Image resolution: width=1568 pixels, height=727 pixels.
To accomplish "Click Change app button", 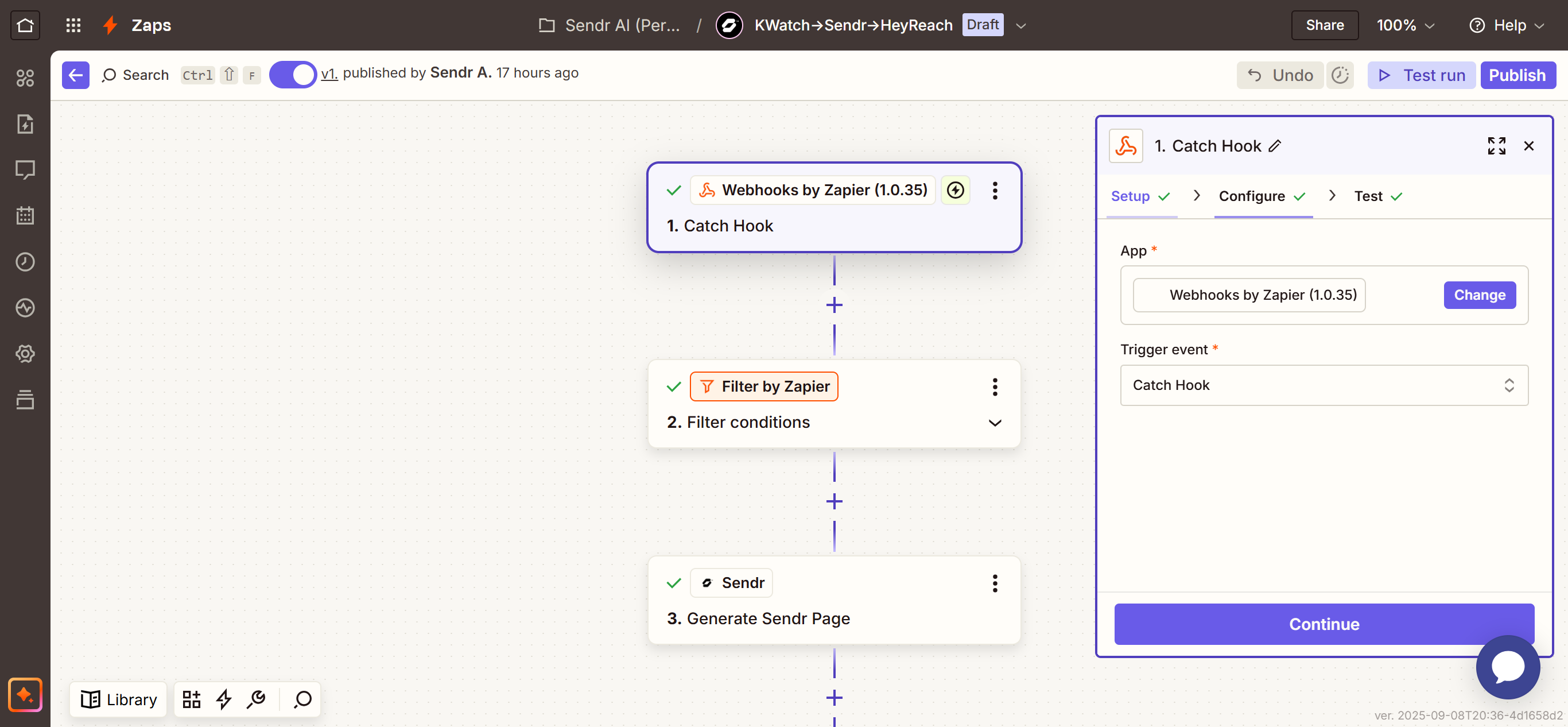I will [x=1479, y=295].
